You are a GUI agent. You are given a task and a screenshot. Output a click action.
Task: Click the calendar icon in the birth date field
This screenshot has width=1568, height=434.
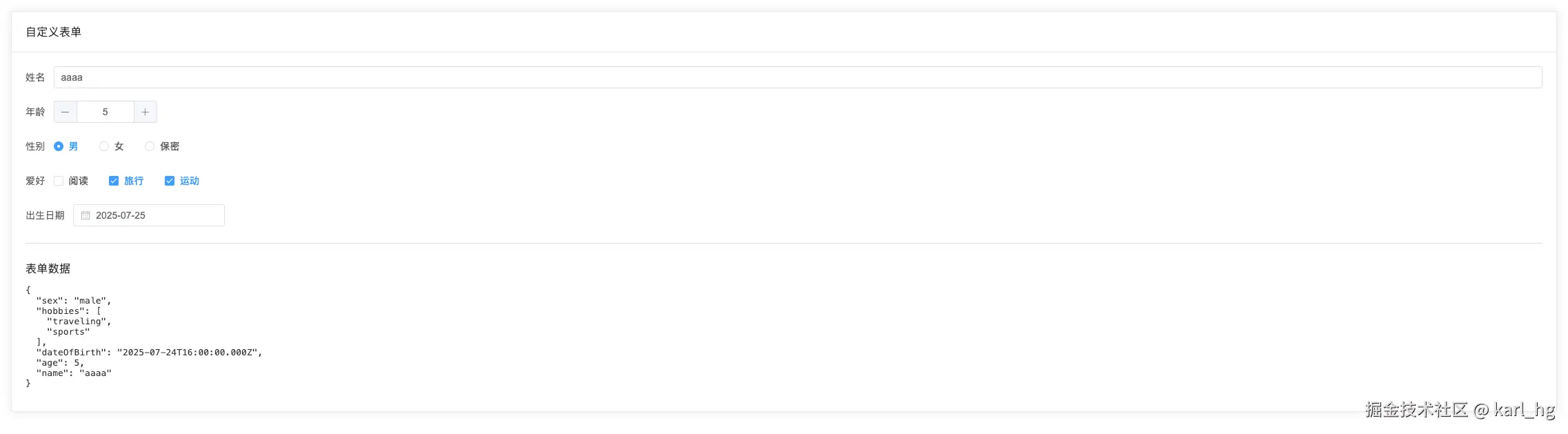pos(86,215)
